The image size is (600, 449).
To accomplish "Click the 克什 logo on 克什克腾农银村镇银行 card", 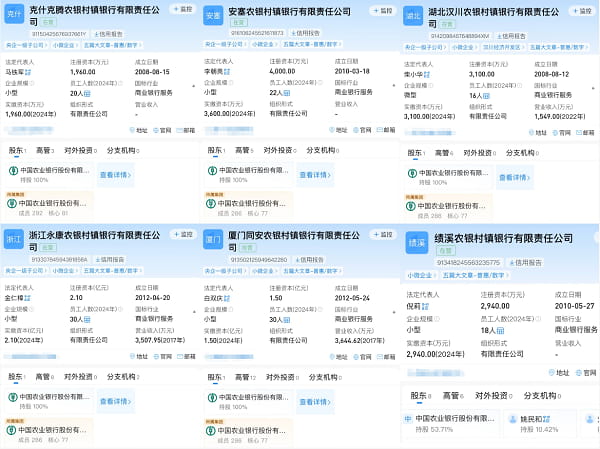I will click(14, 15).
